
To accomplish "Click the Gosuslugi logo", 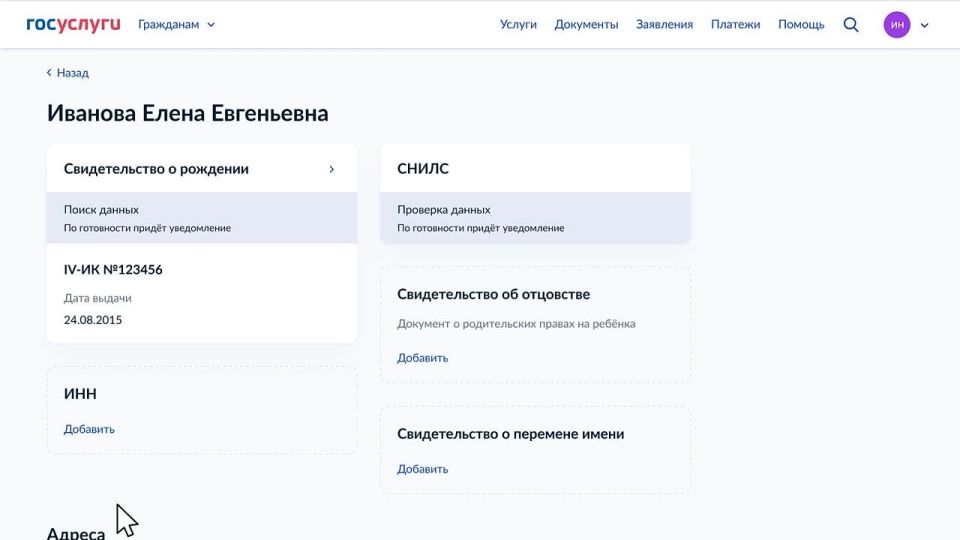I will tap(73, 24).
